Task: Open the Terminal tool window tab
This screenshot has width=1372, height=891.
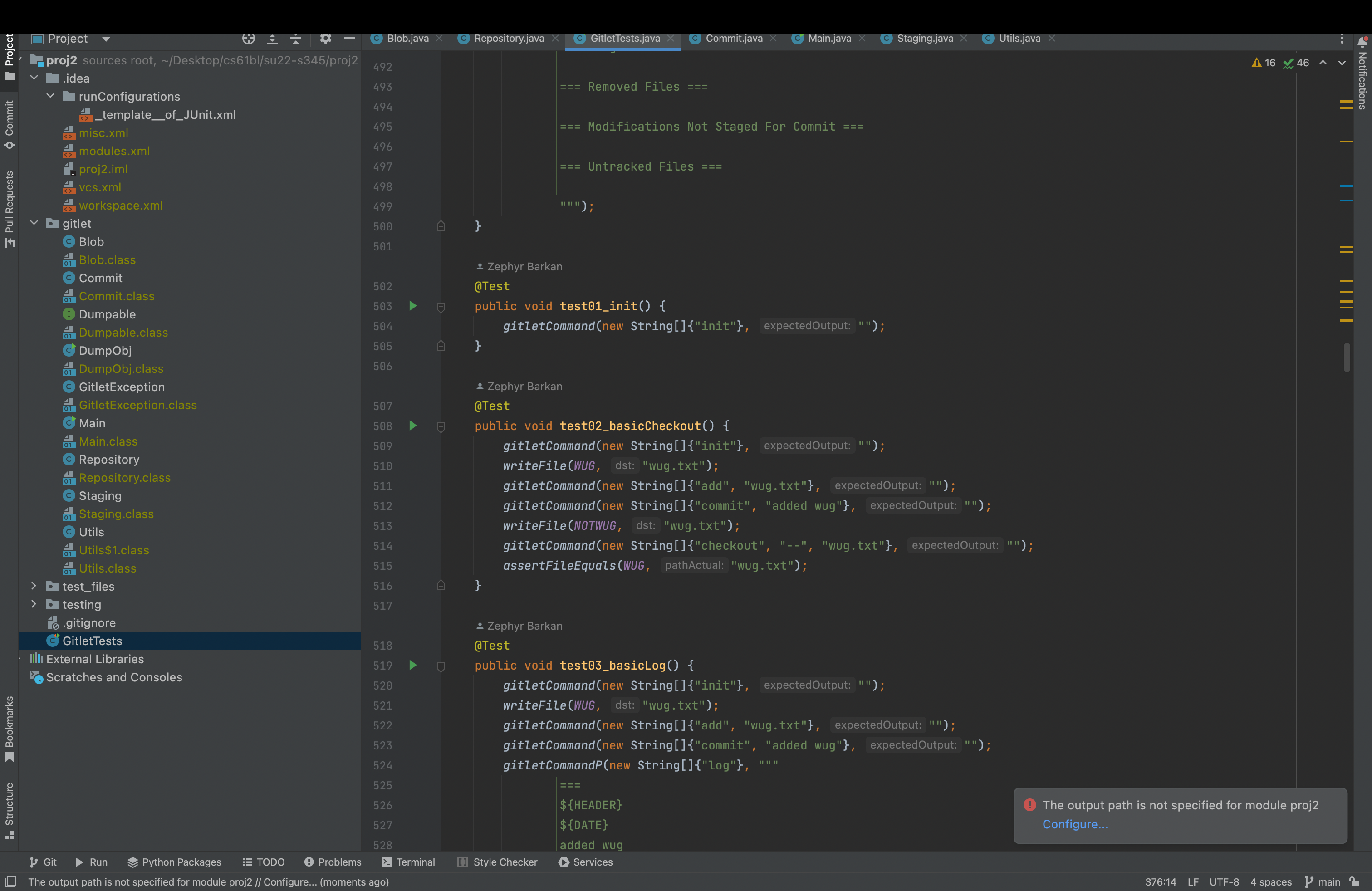Action: coord(408,862)
